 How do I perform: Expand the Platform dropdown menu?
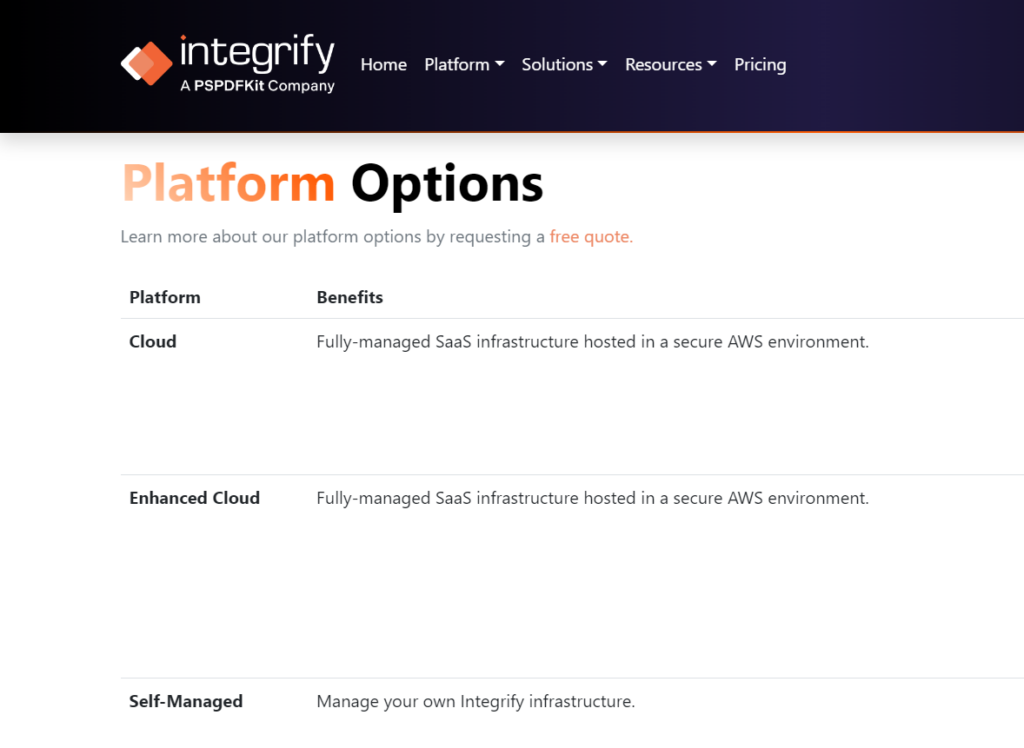[464, 65]
